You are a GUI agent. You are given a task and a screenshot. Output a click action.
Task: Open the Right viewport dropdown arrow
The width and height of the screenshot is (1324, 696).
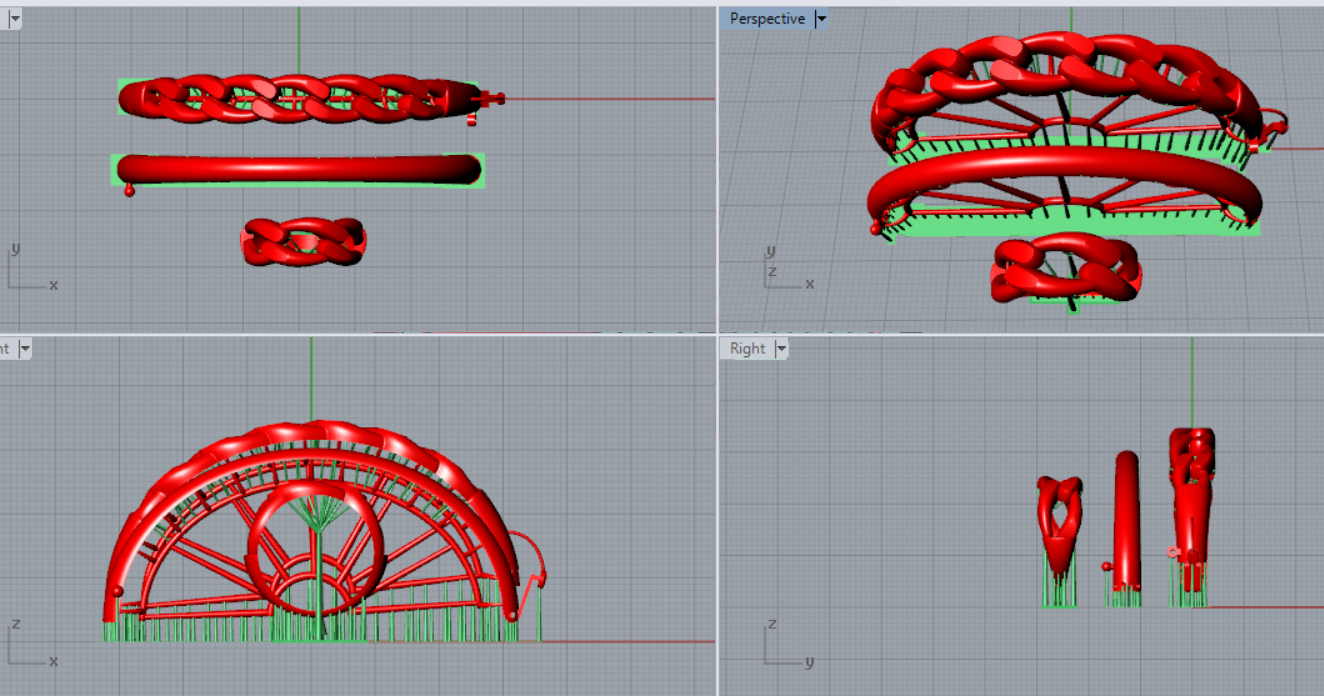781,349
